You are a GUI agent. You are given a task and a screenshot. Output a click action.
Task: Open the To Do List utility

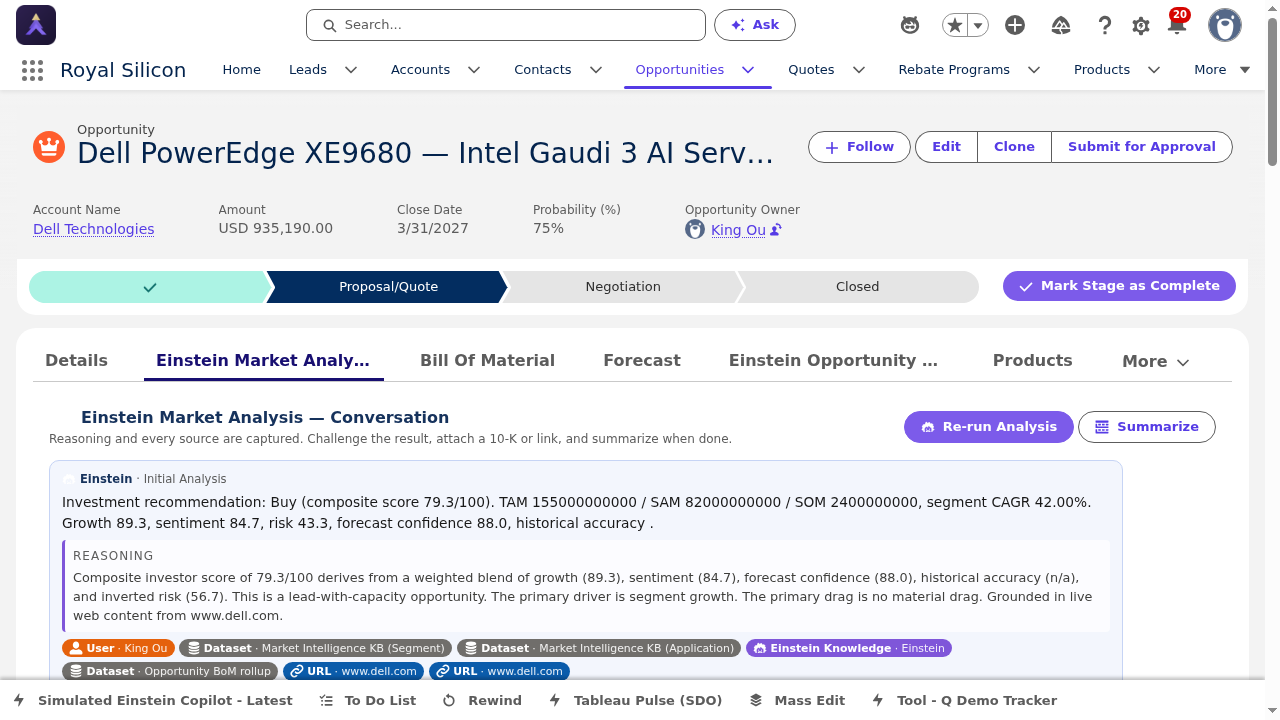[367, 701]
